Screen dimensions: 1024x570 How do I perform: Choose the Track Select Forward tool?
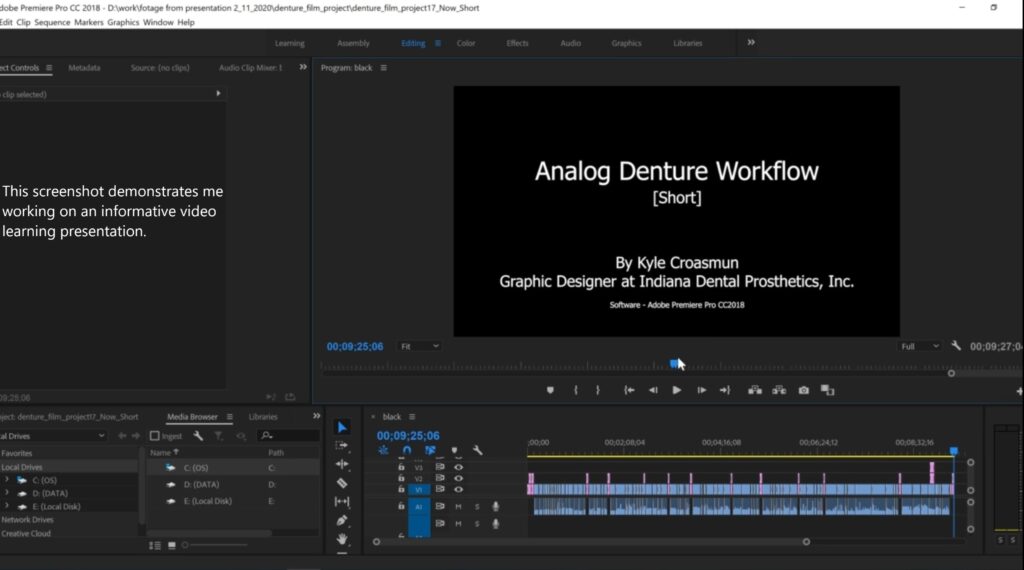[x=342, y=446]
